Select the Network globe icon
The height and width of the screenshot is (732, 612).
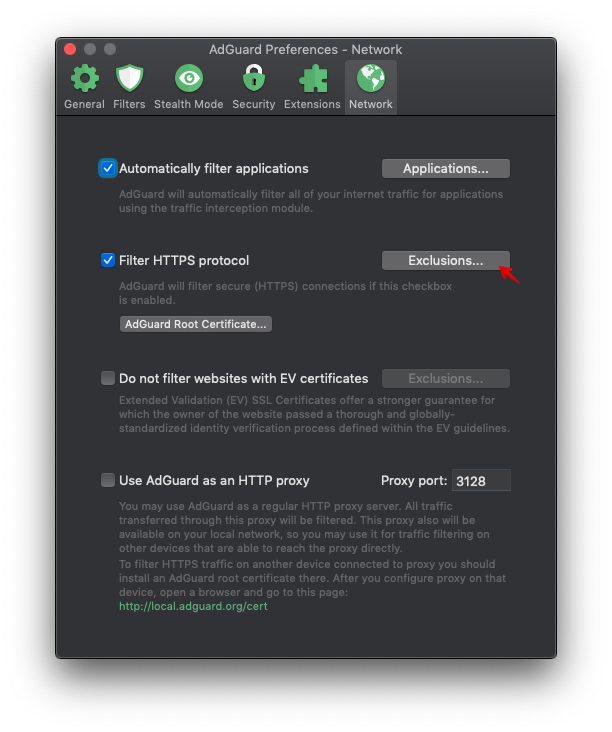pyautogui.click(x=370, y=79)
